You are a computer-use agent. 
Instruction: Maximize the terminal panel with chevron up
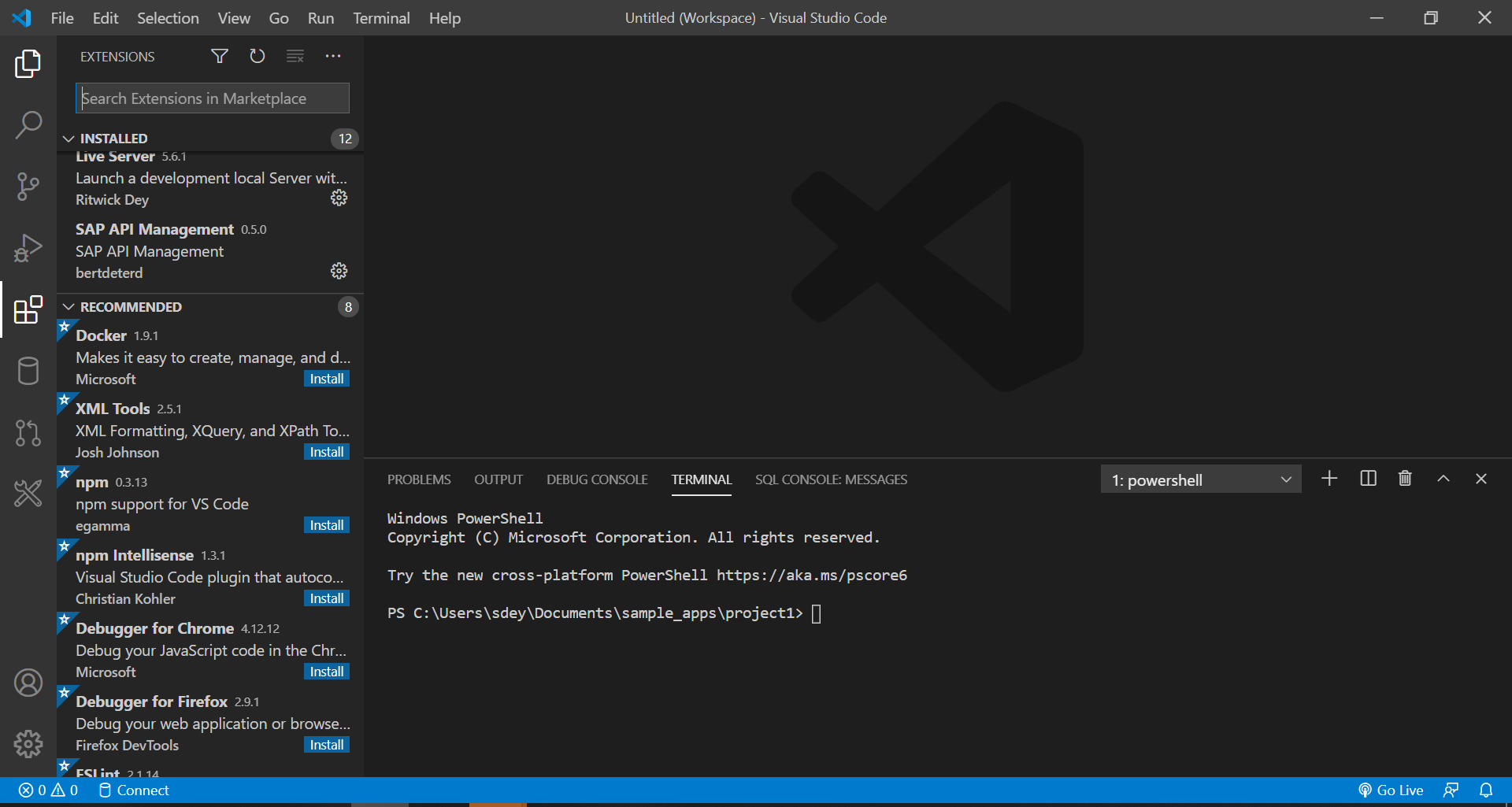(1443, 479)
